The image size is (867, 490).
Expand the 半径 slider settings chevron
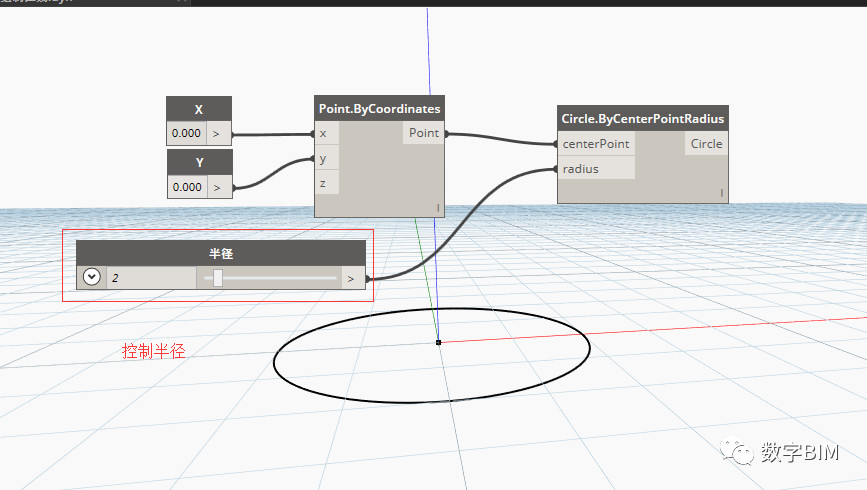(x=92, y=277)
